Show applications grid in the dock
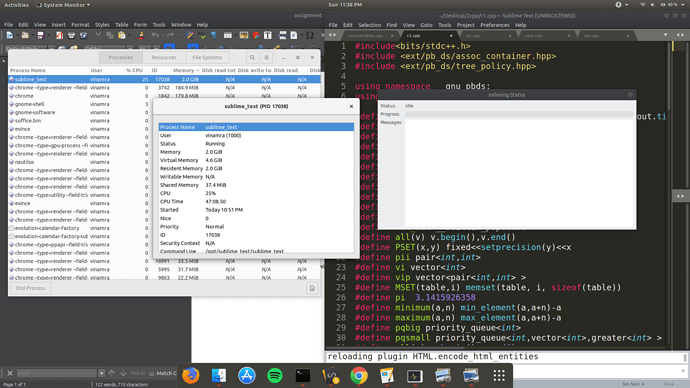The height and width of the screenshot is (388, 690). 499,375
